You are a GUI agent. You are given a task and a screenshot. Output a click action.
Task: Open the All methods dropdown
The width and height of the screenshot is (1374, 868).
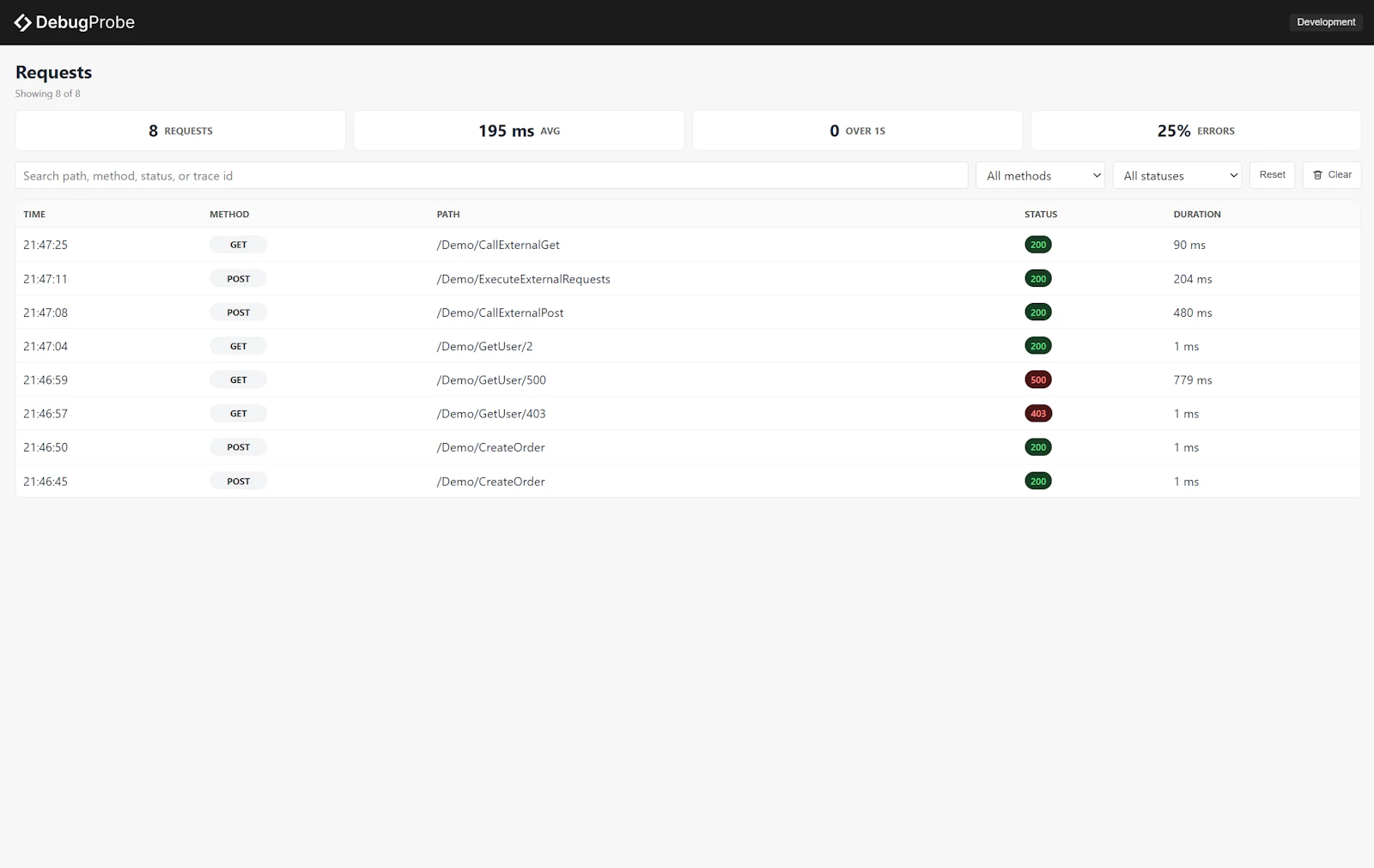click(1040, 175)
